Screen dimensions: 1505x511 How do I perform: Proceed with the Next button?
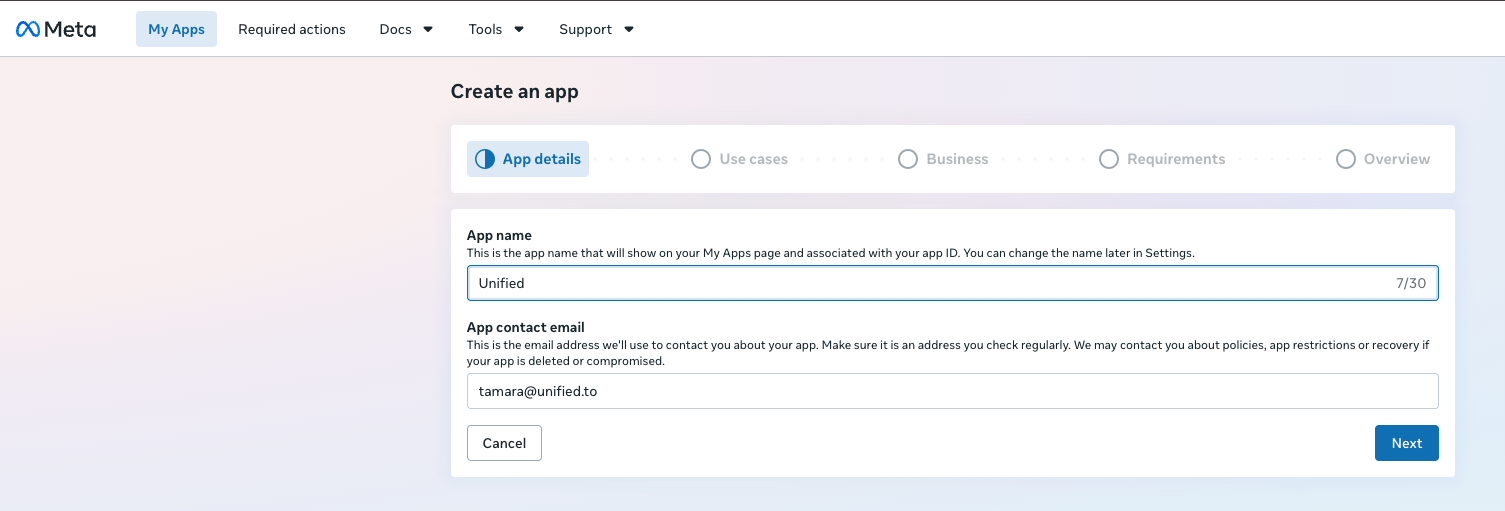(1407, 443)
